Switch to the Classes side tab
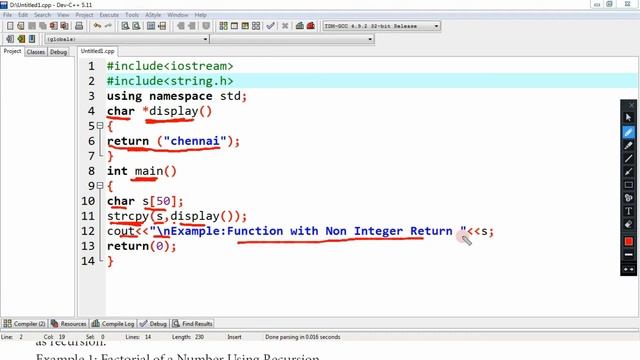The height and width of the screenshot is (360, 640). pos(36,52)
